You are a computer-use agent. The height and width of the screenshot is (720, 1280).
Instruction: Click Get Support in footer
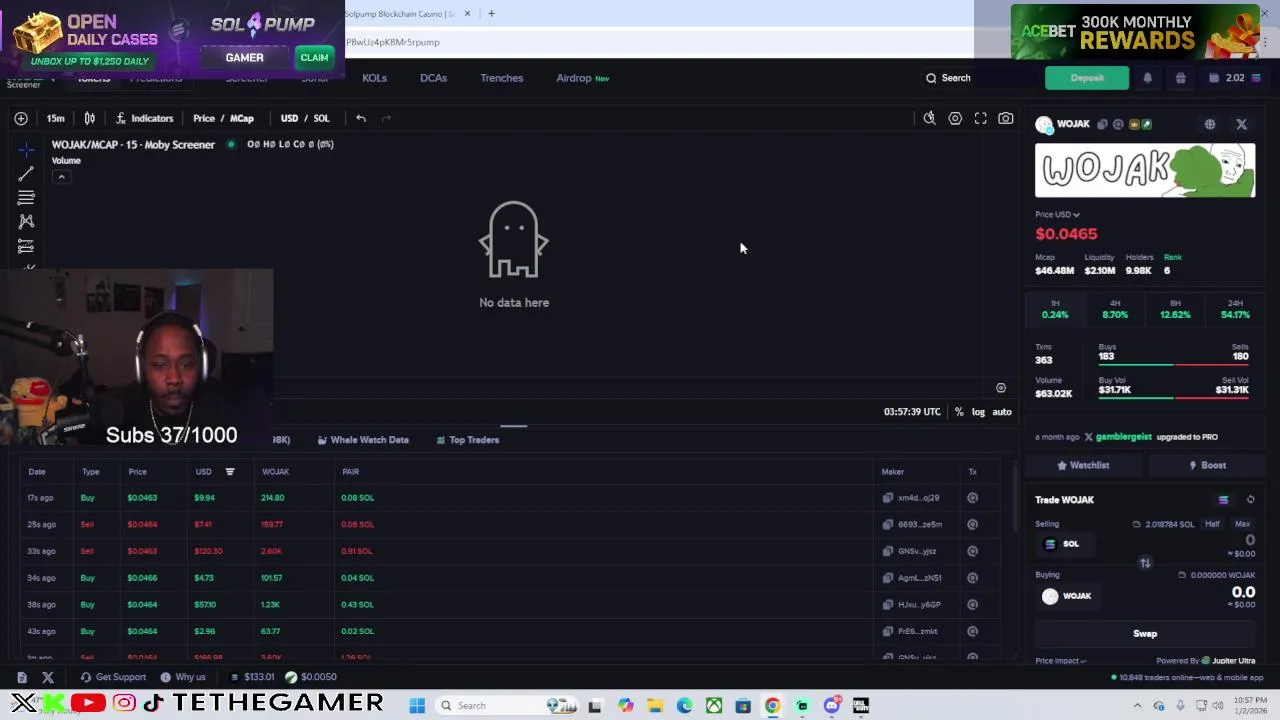[113, 677]
